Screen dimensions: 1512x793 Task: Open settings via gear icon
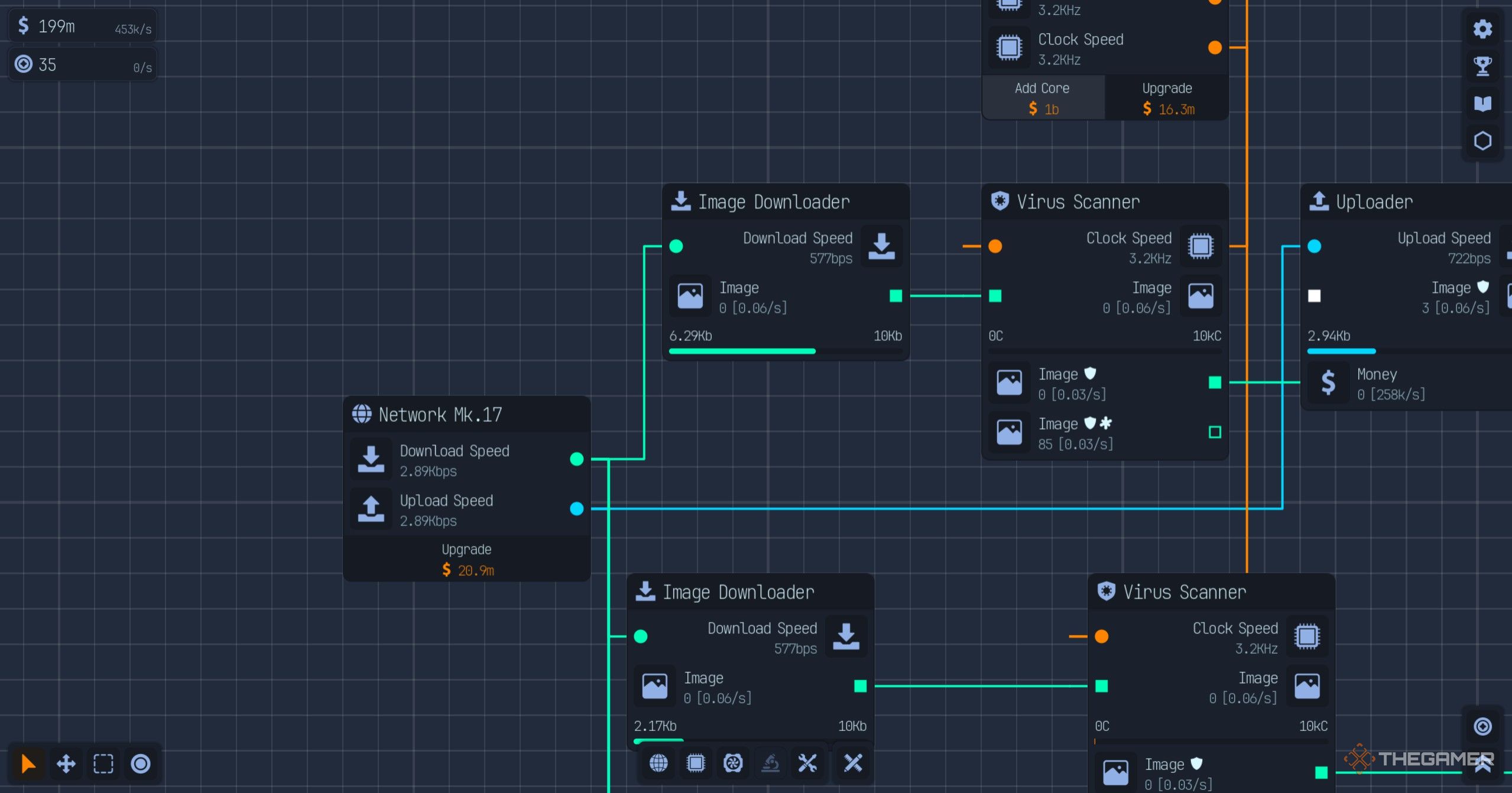tap(1482, 28)
